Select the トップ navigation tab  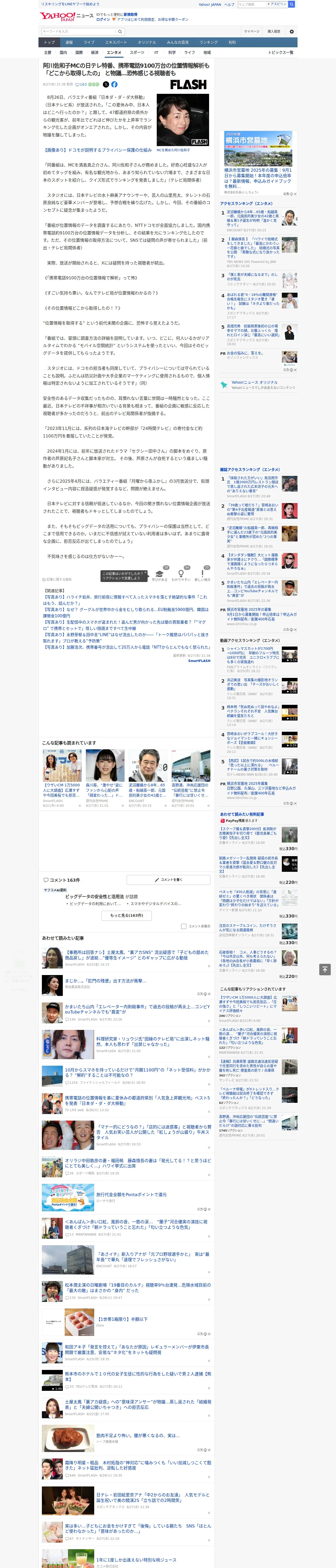(x=49, y=43)
